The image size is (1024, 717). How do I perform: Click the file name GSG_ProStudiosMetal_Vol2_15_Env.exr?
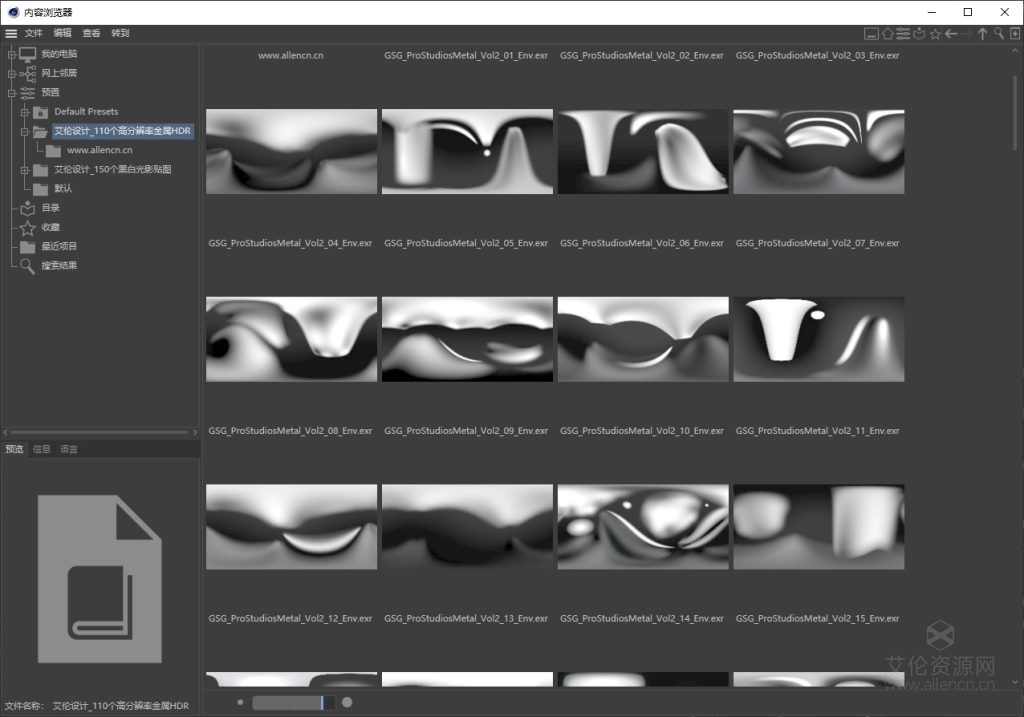(817, 618)
